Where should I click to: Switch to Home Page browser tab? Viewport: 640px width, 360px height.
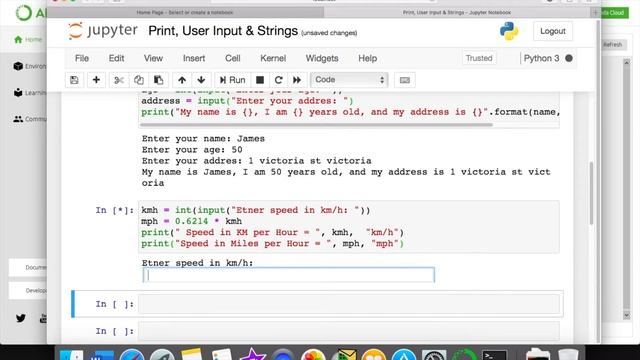click(185, 13)
